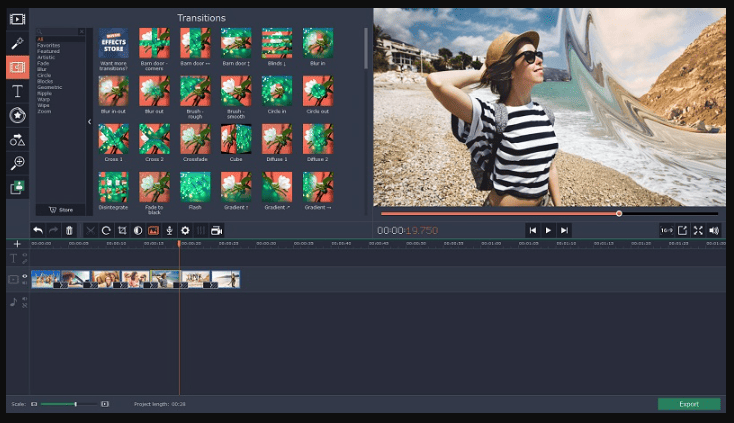Open the Stickers star sidebar tab
Screen dimensions: 734x423
pos(17,115)
